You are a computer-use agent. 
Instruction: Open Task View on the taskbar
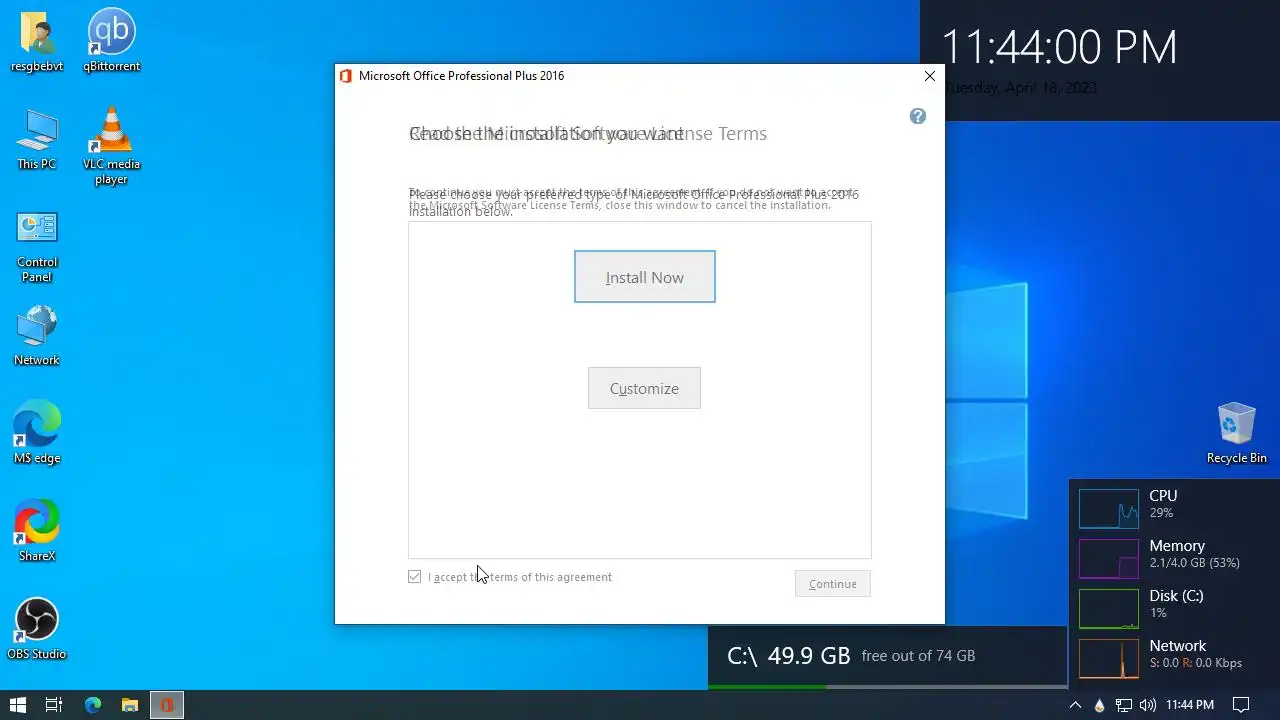54,705
